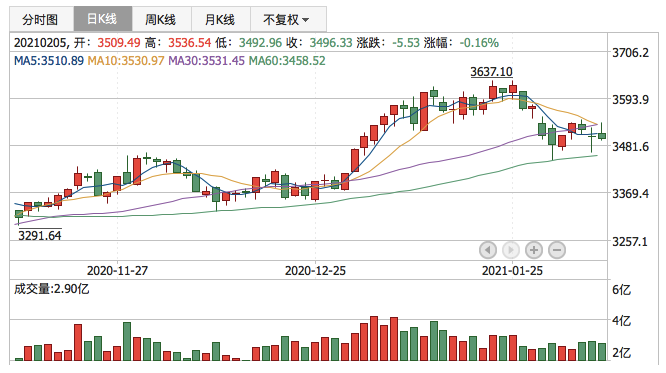The height and width of the screenshot is (373, 666).
Task: Click the scroll right arrow icon
Action: coord(511,250)
